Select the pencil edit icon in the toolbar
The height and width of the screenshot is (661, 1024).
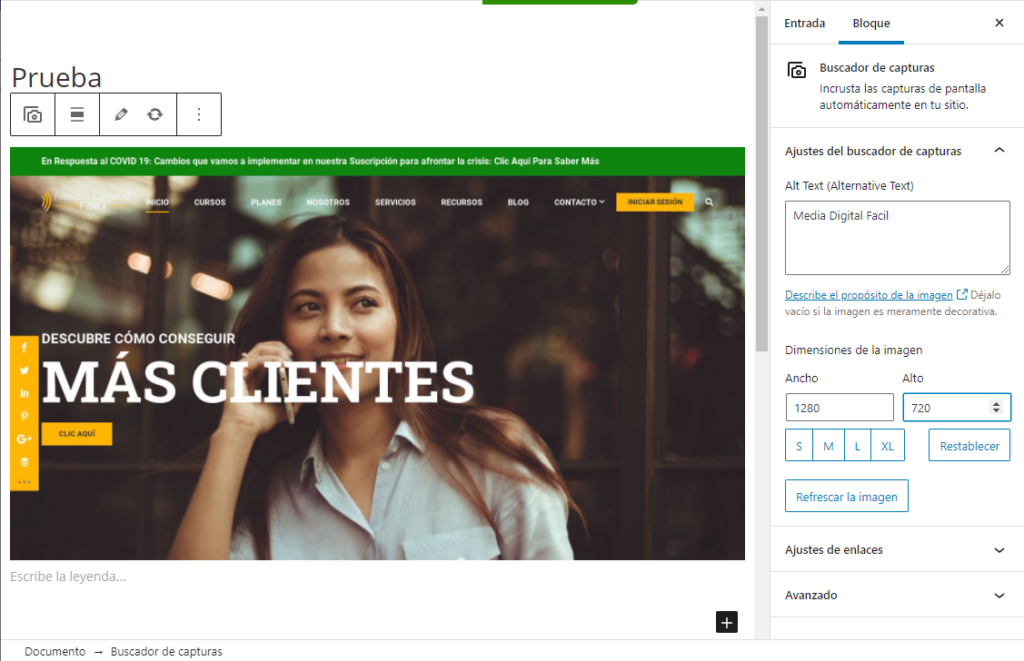pos(123,114)
